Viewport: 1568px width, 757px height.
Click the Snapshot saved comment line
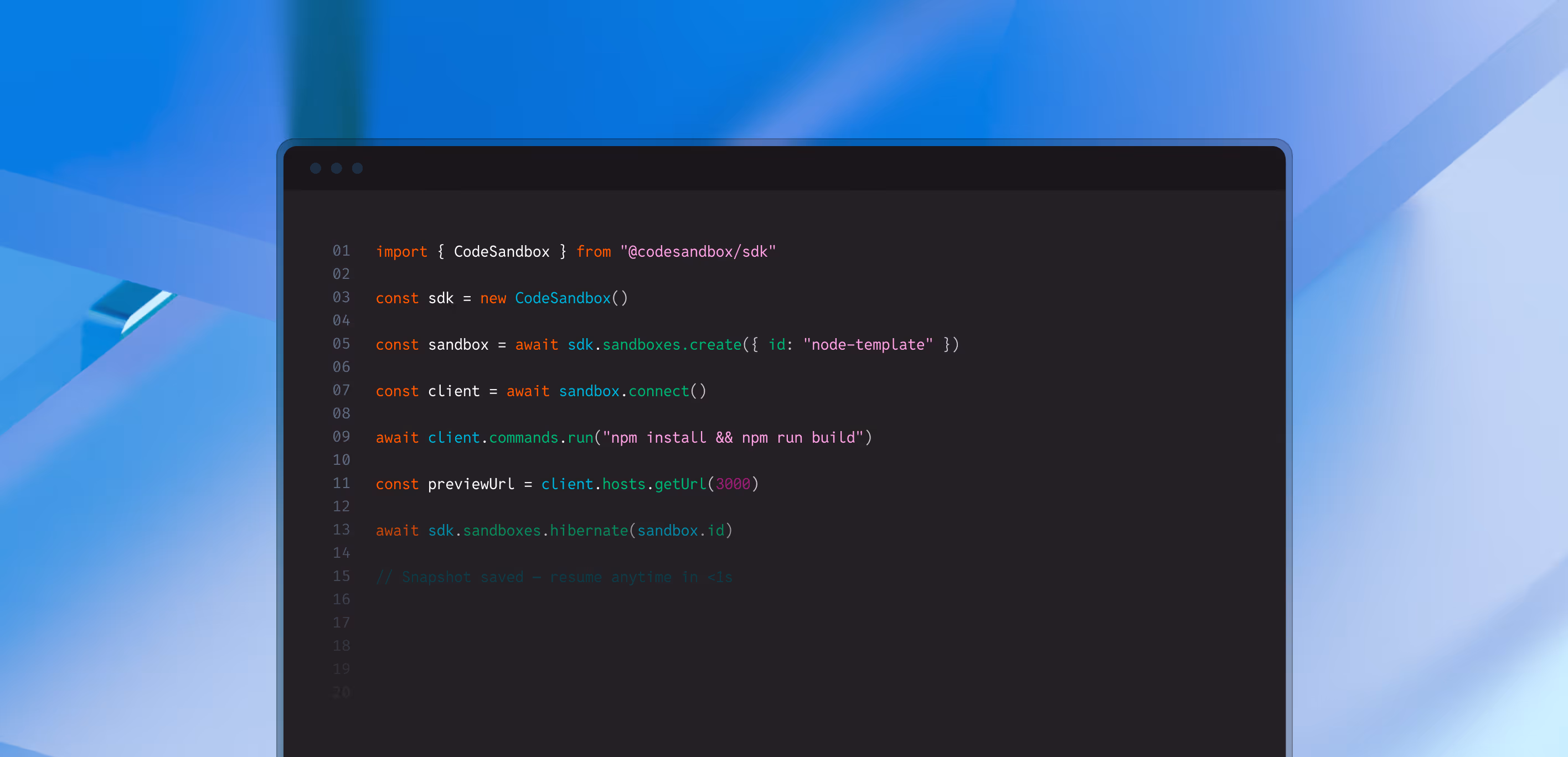(554, 577)
